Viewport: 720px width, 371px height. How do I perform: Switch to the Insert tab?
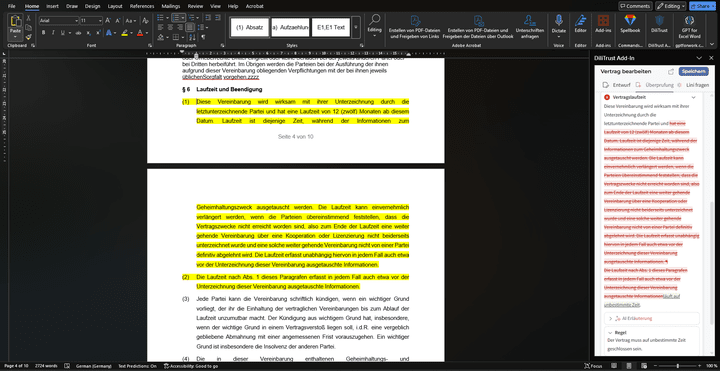point(52,6)
